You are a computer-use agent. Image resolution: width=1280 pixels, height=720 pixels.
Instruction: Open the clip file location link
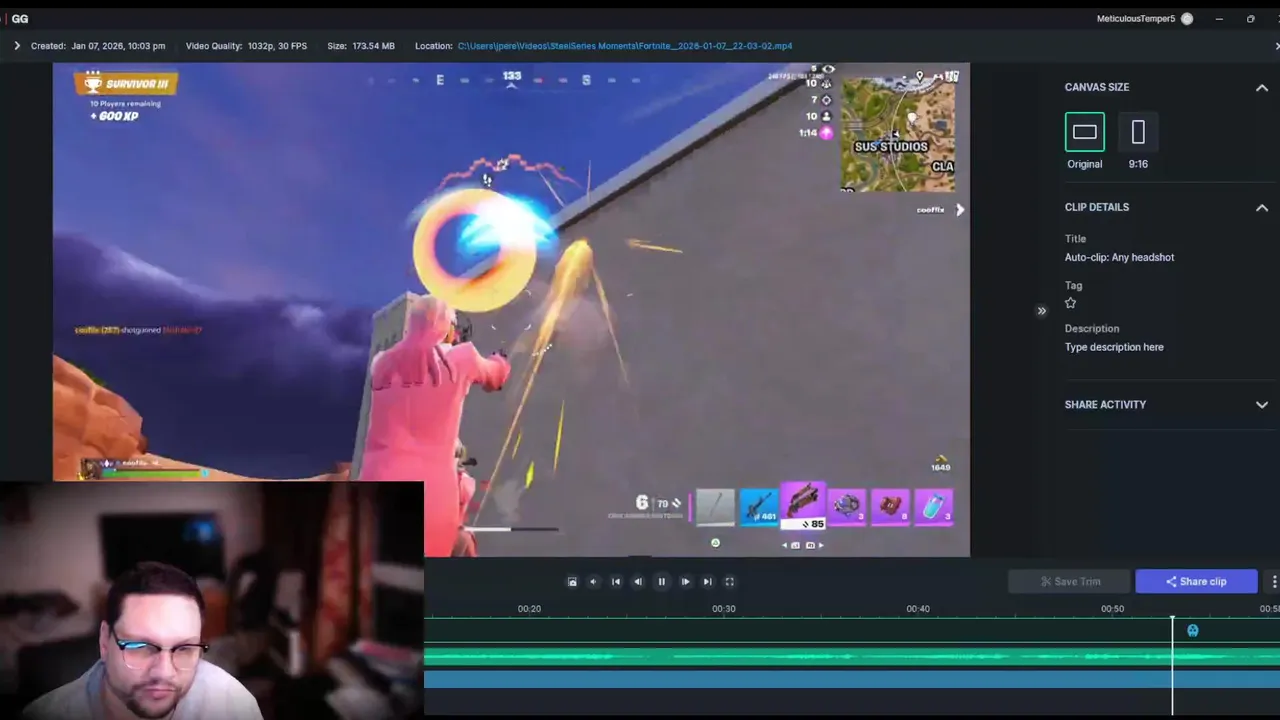pos(625,46)
